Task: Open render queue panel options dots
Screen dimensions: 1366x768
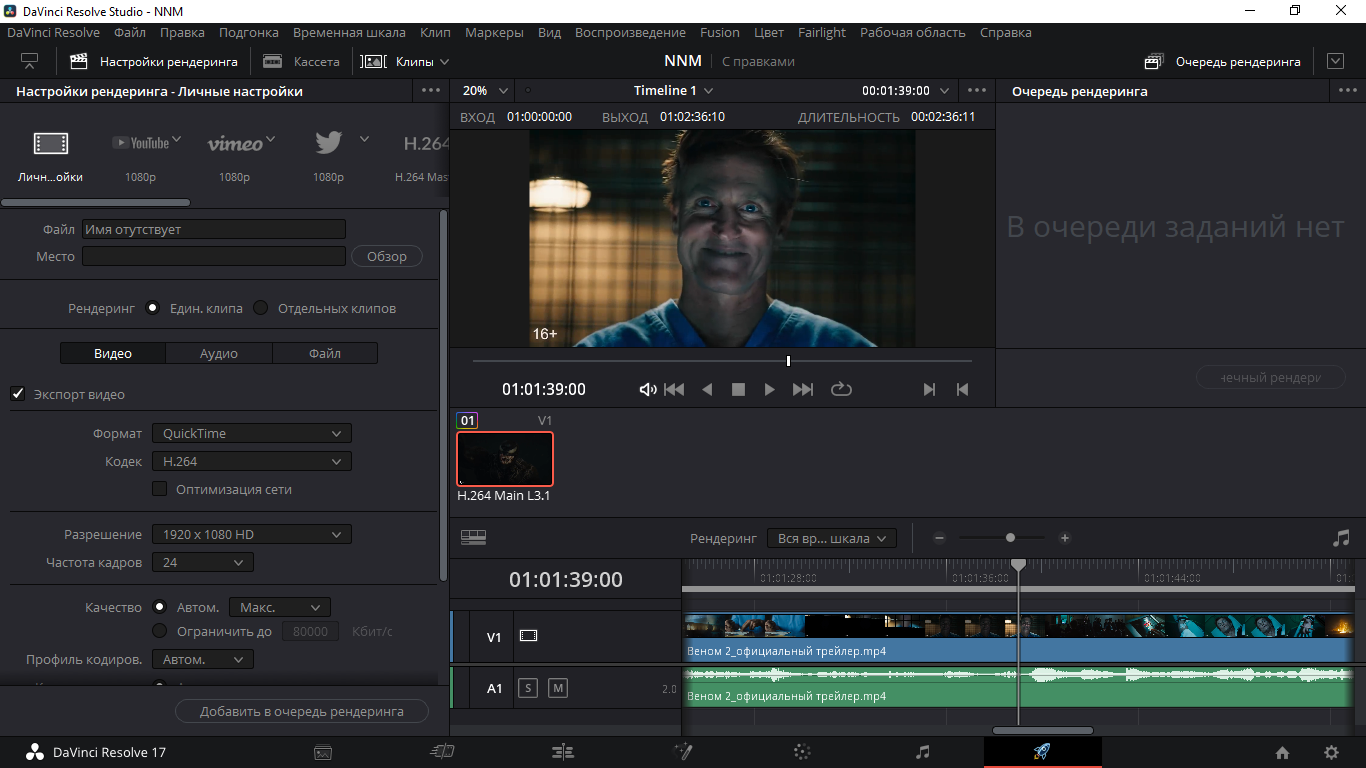Action: 1347,90
